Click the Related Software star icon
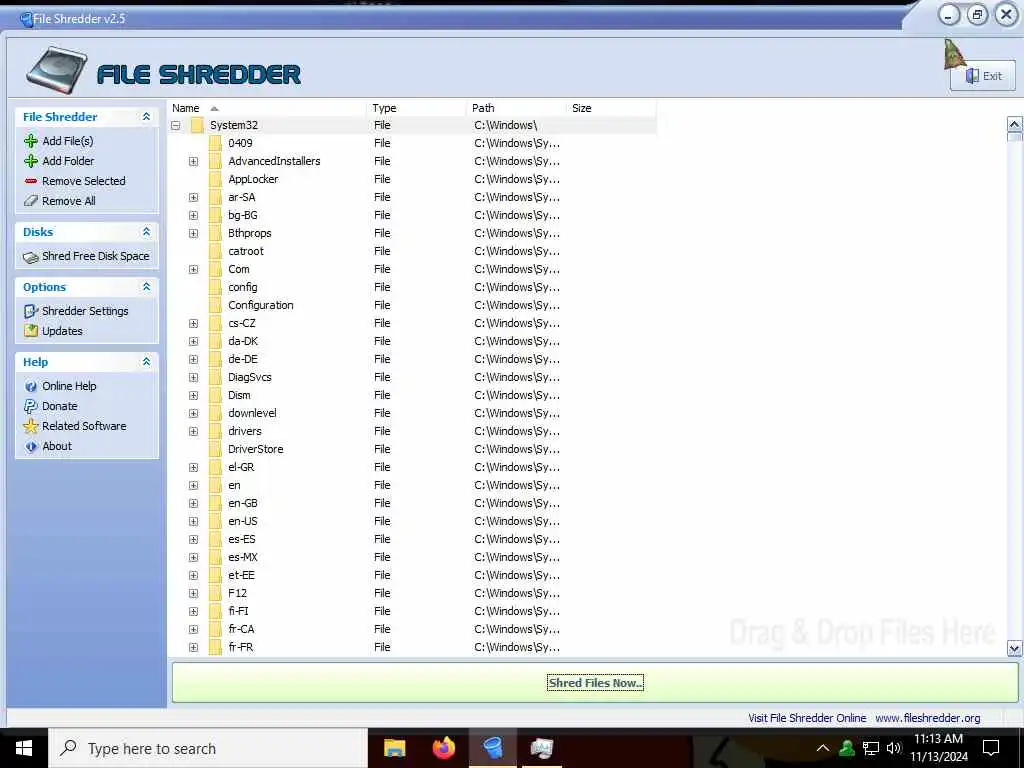The image size is (1024, 768). 30,426
